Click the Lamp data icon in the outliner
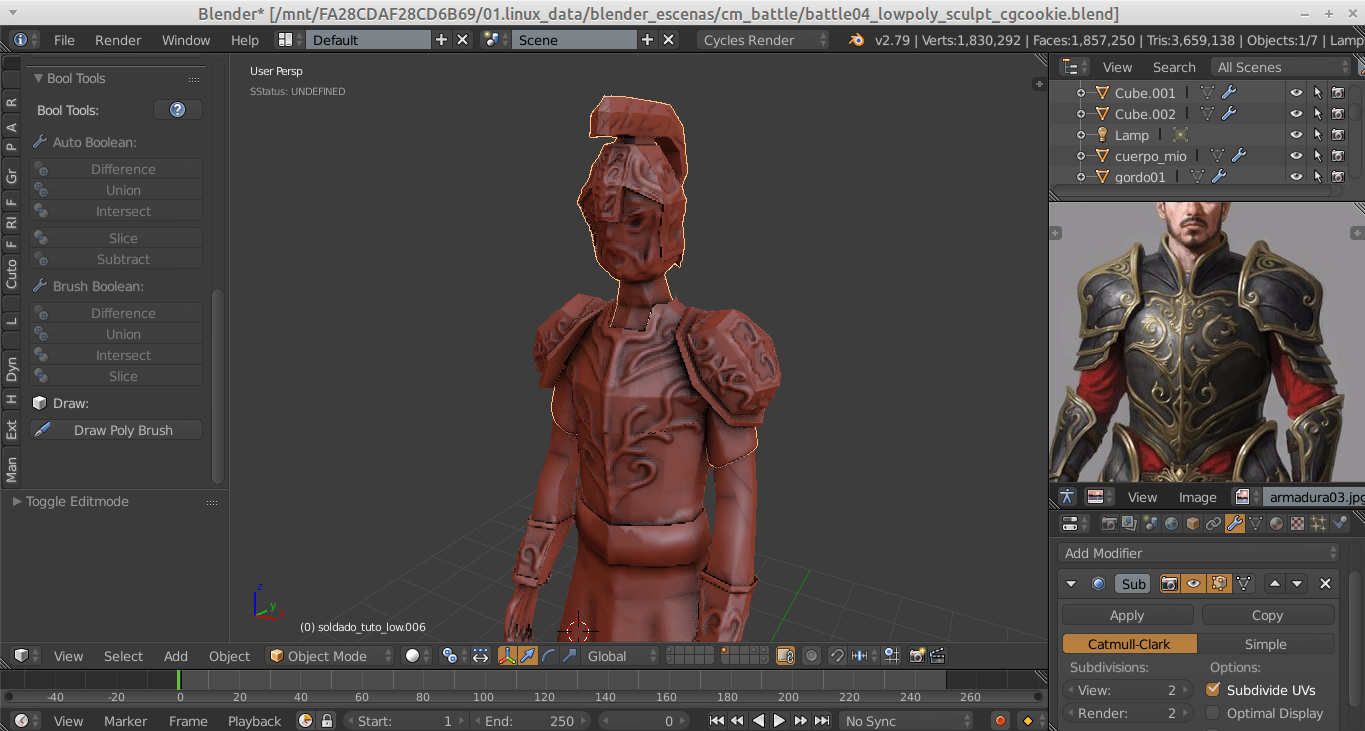 [1180, 135]
